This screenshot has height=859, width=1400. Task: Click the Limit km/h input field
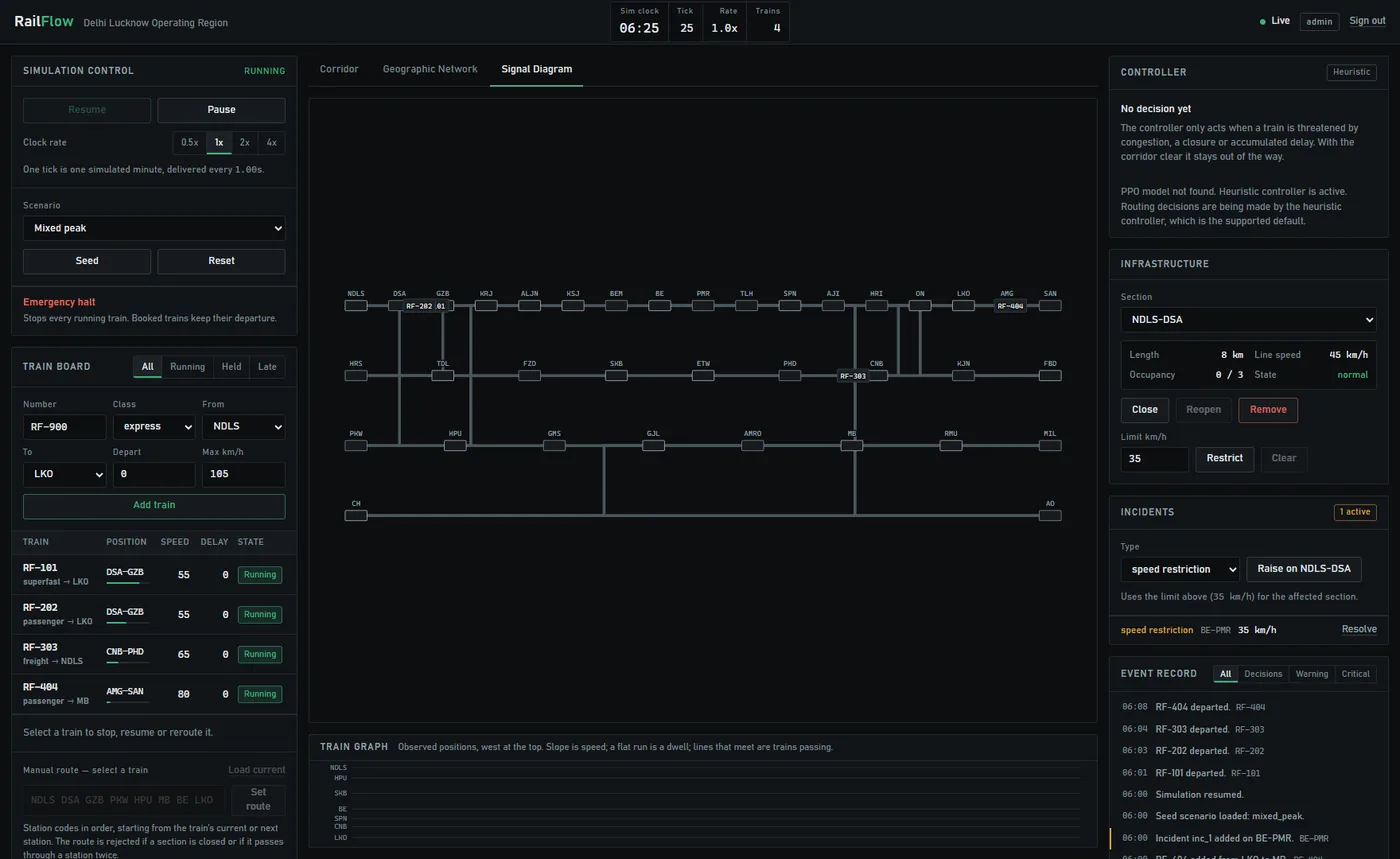coord(1155,460)
